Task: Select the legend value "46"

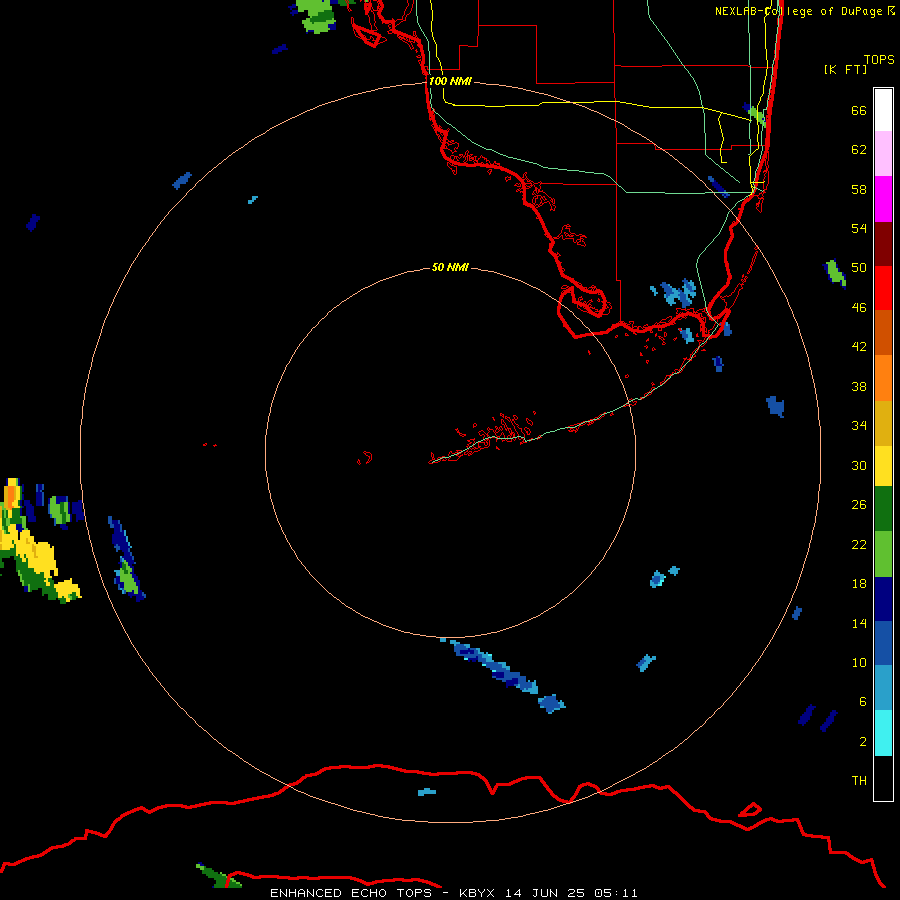Action: [859, 308]
